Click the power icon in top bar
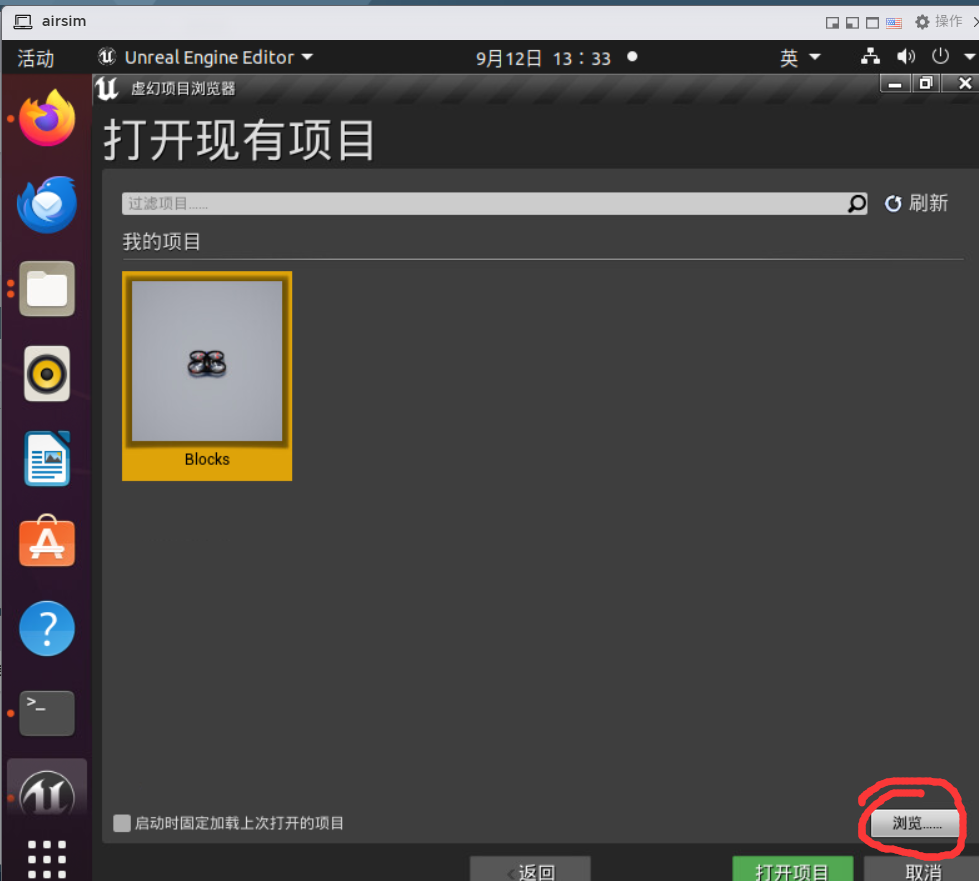979x881 pixels. click(940, 57)
